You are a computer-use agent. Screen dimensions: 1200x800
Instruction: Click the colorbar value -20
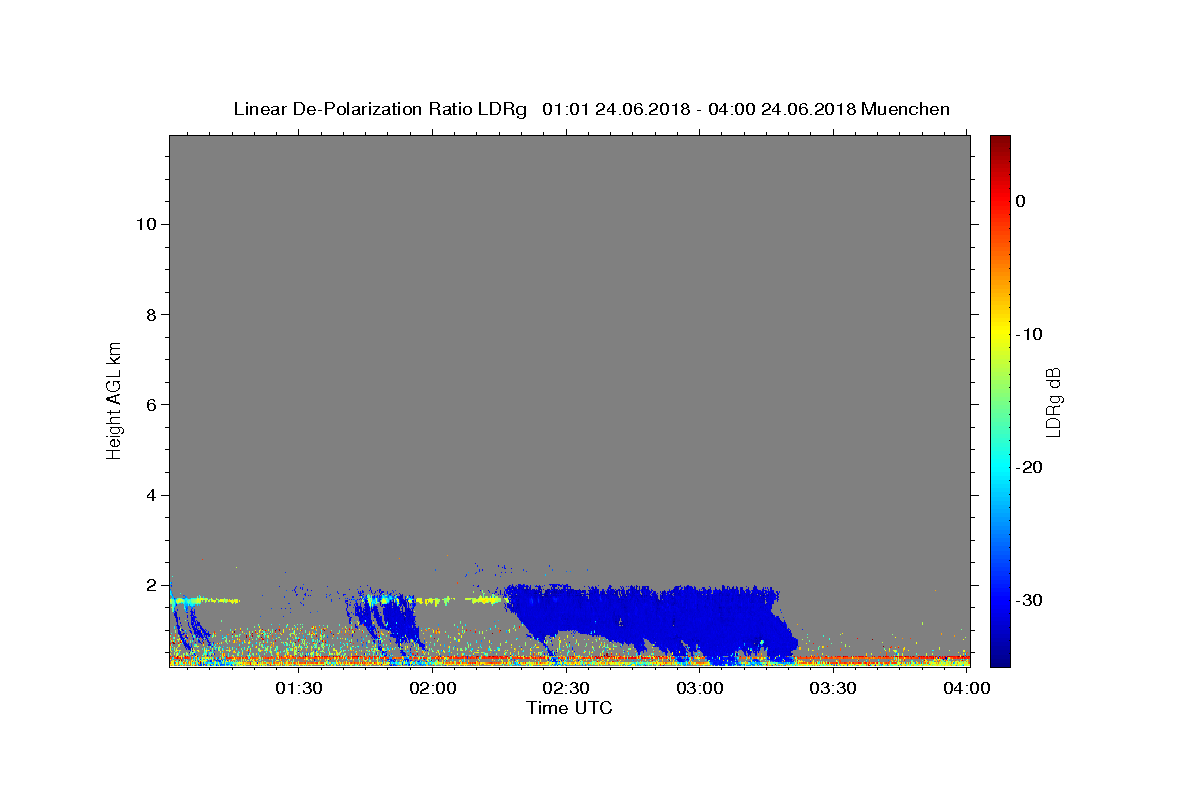point(1028,467)
